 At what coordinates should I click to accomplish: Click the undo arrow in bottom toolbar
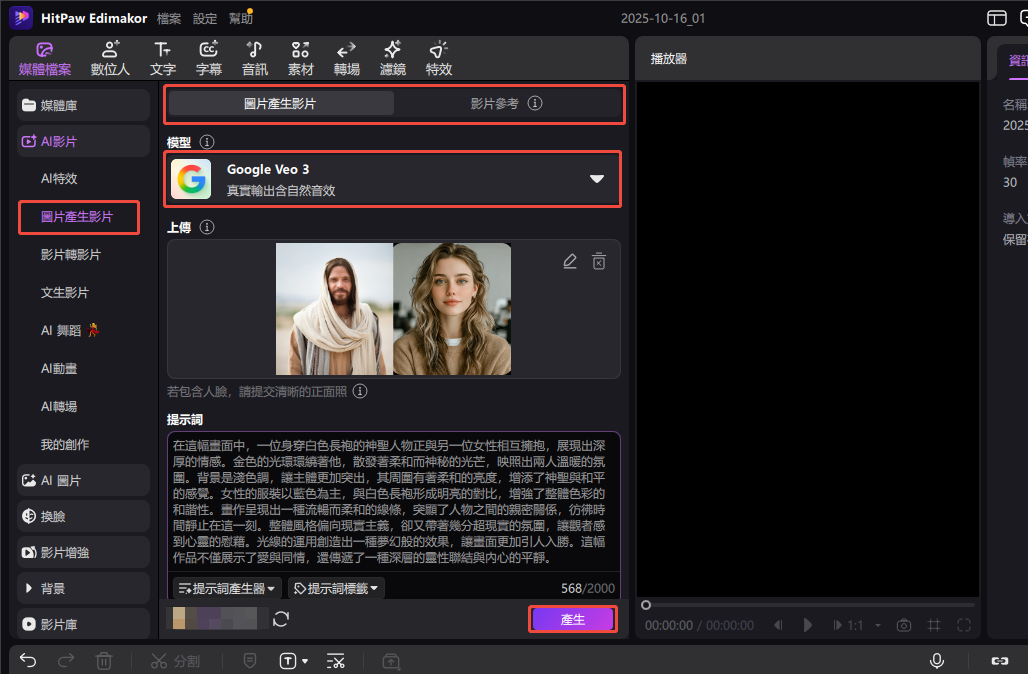[28, 660]
